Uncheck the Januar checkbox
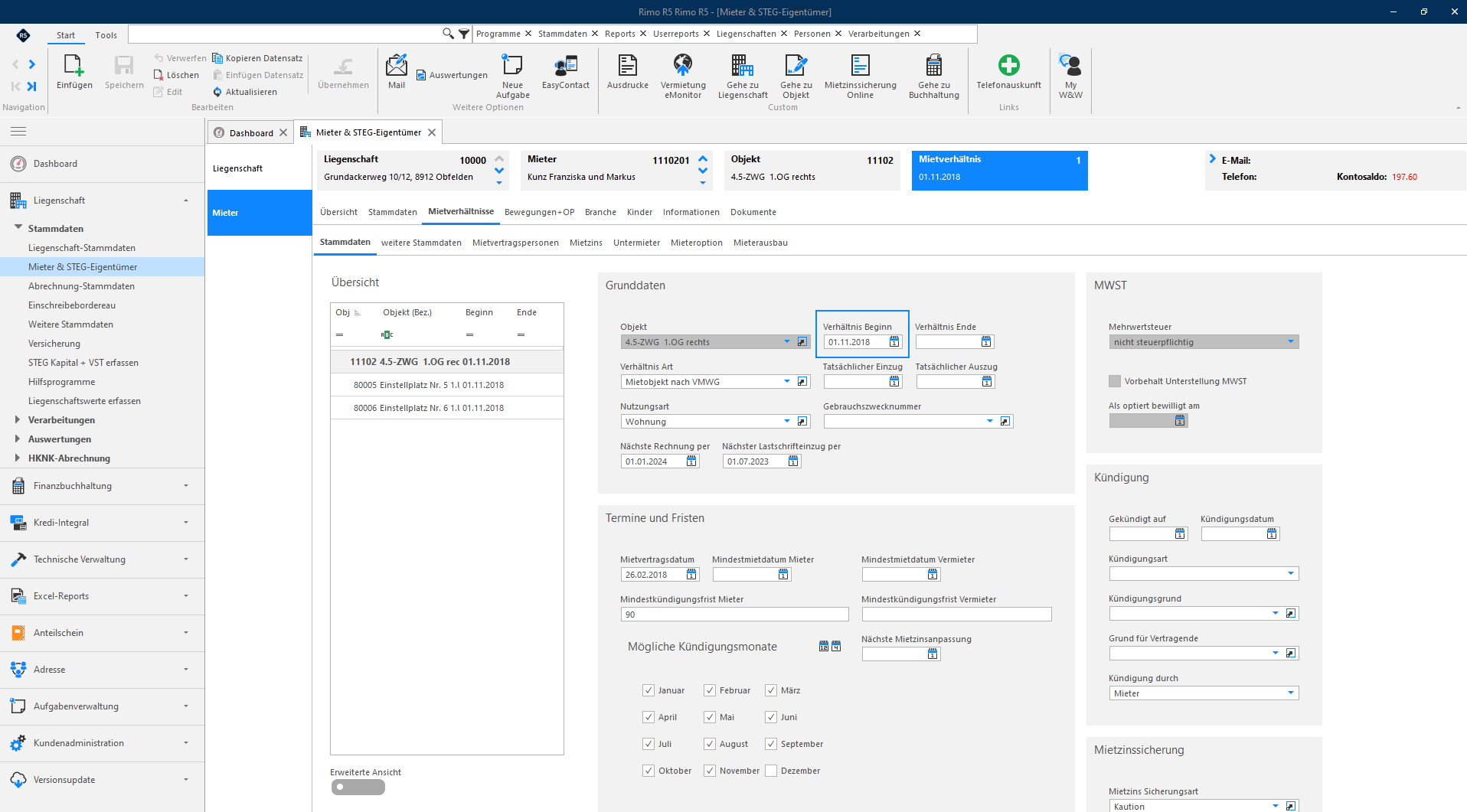The image size is (1467, 812). click(x=649, y=690)
